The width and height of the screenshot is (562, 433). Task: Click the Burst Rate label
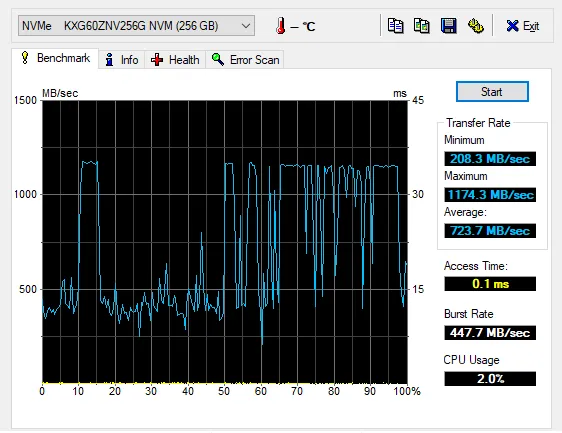click(468, 314)
